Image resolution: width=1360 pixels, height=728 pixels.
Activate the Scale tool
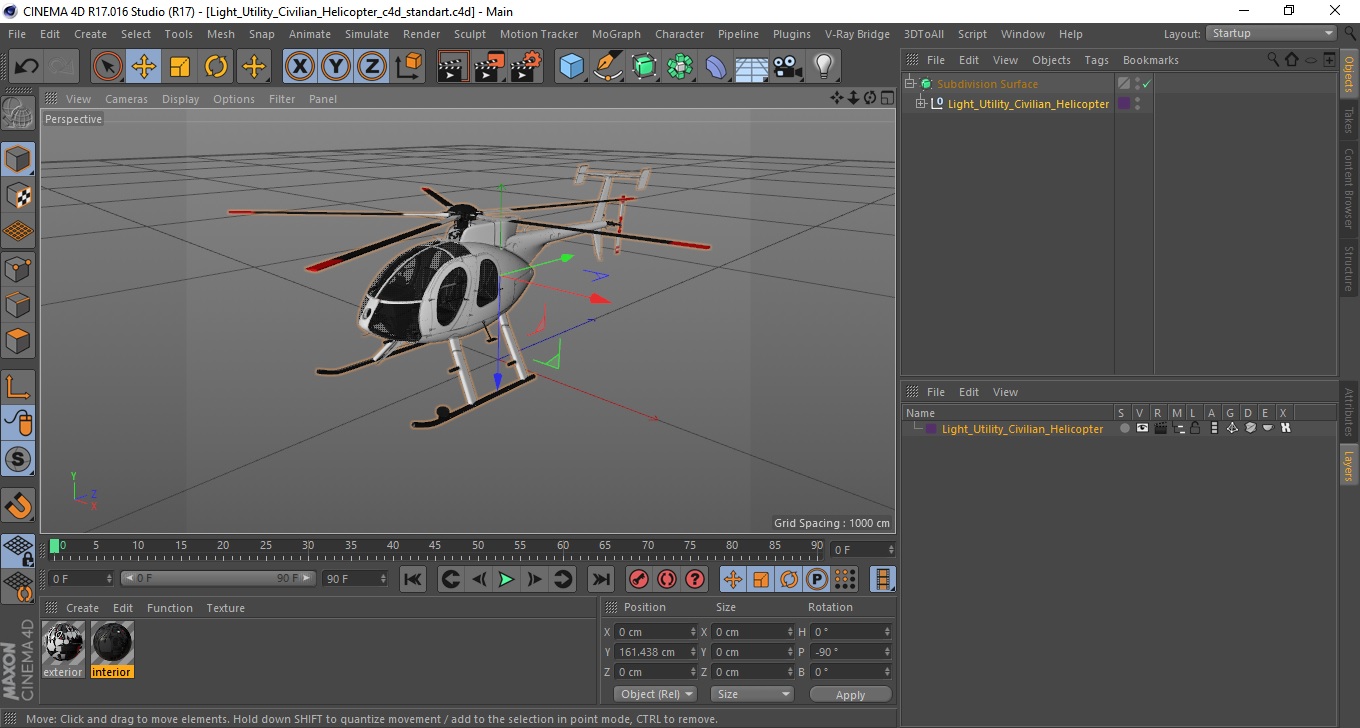180,67
